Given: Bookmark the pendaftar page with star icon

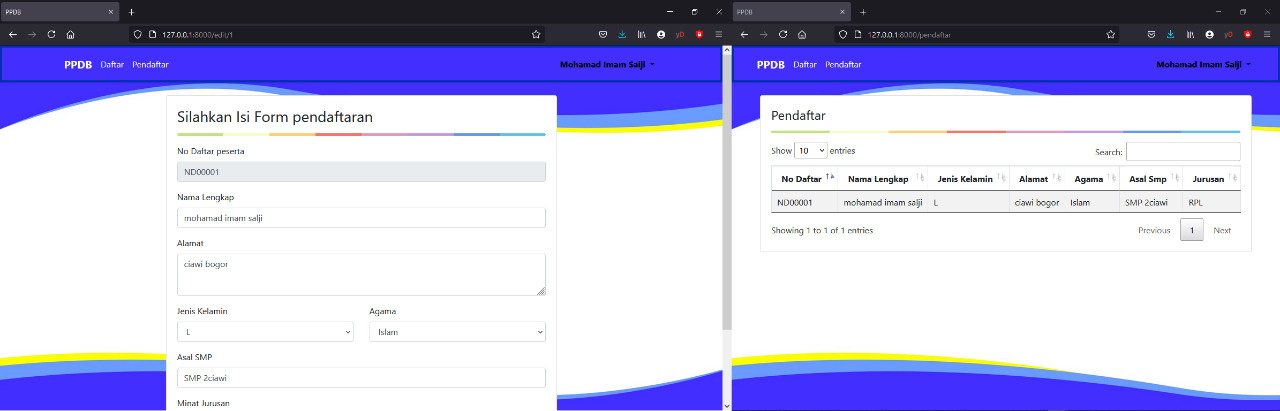Looking at the screenshot, I should 1110,34.
